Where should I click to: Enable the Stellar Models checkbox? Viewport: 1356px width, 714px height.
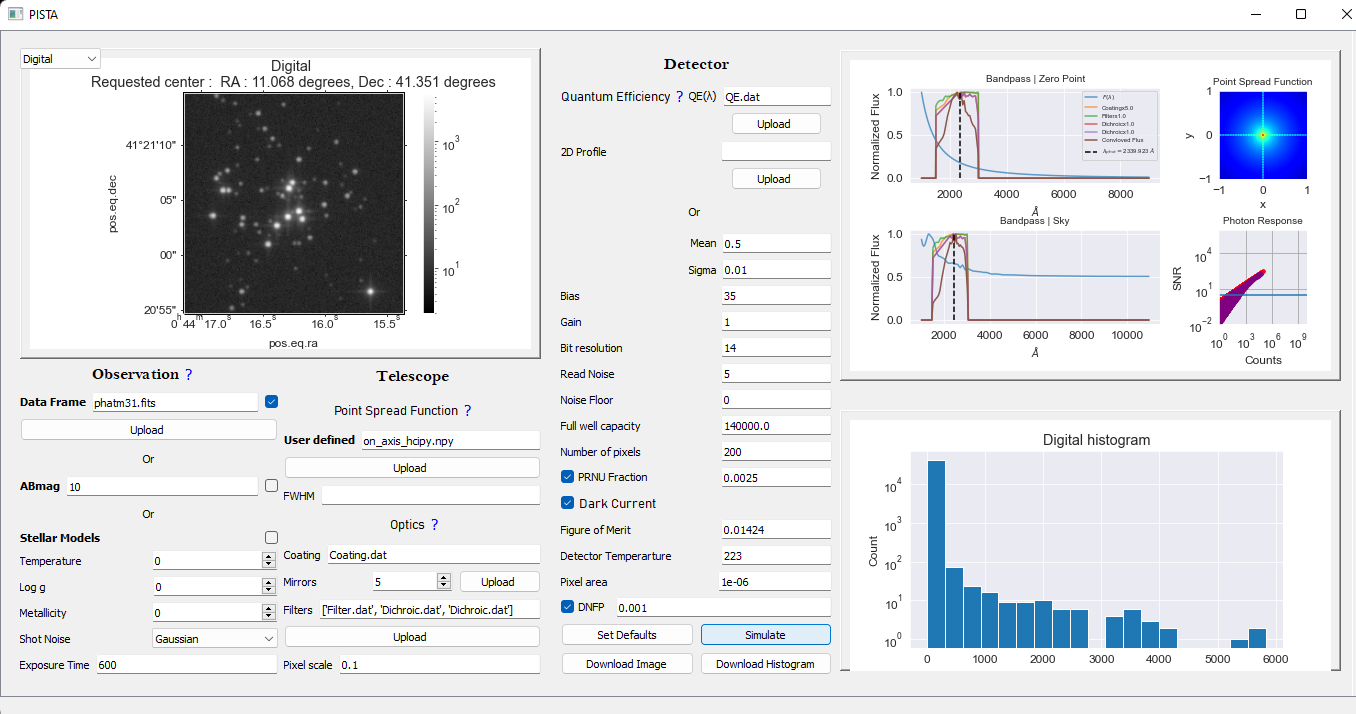click(271, 538)
